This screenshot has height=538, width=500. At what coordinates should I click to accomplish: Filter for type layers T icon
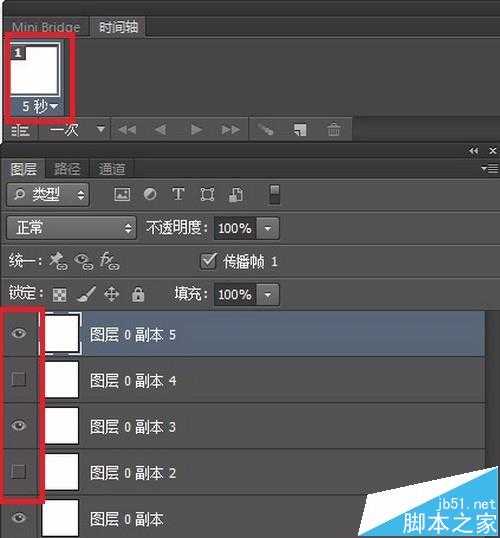click(x=178, y=194)
